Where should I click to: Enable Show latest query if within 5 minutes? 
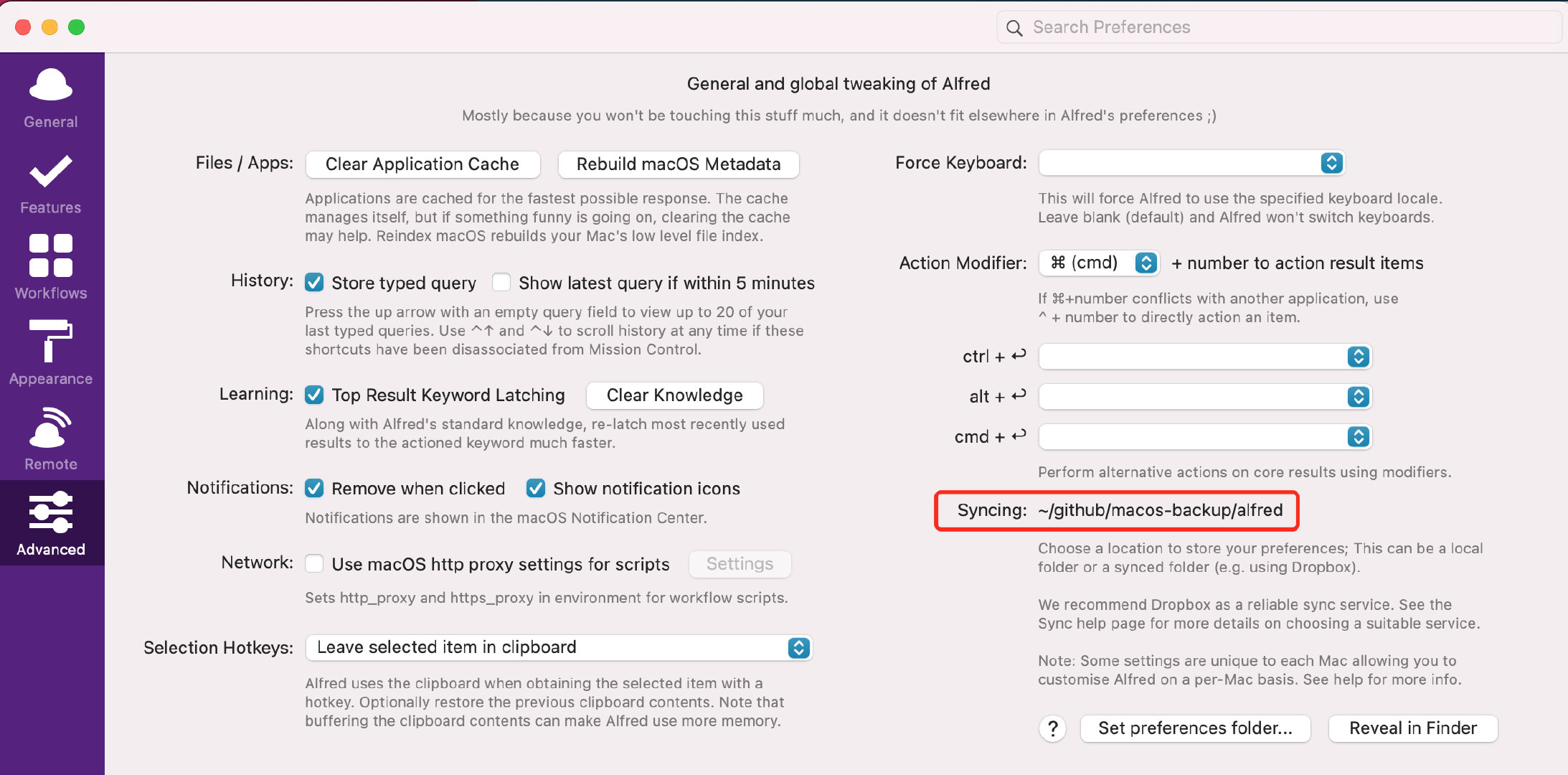point(501,283)
